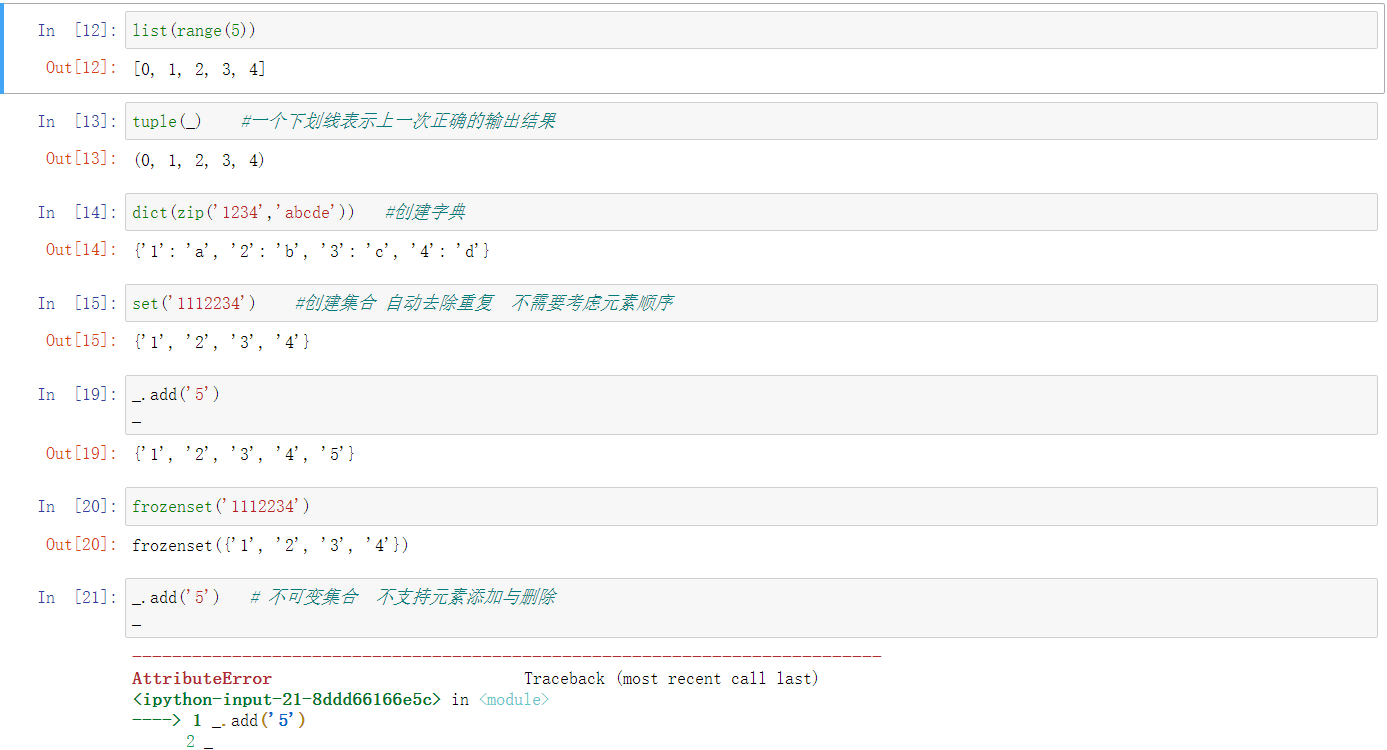Click output frozenset({'1', '2', '3', '4'})
This screenshot has height=750, width=1387.
[270, 546]
